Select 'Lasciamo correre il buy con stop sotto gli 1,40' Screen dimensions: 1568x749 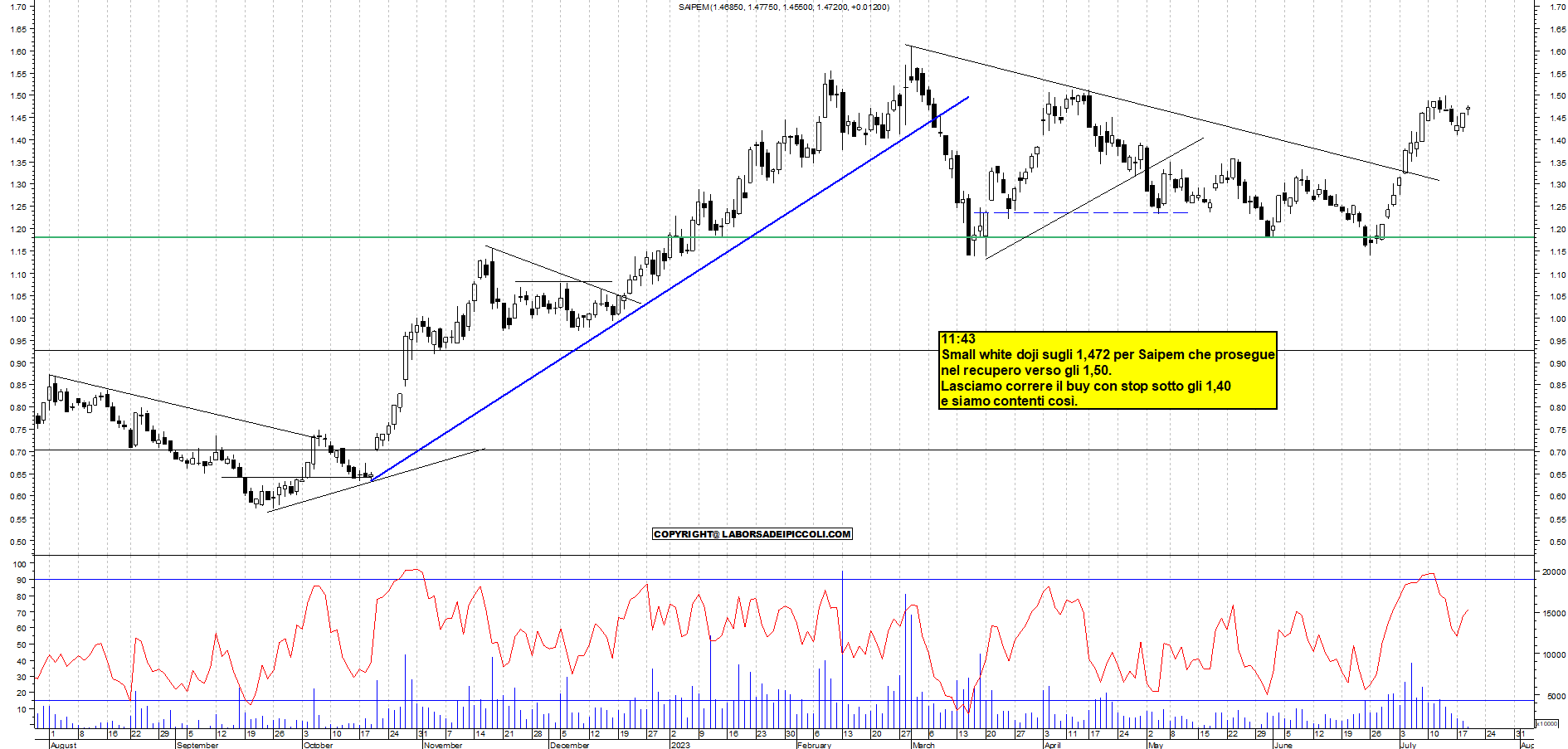pos(1086,387)
